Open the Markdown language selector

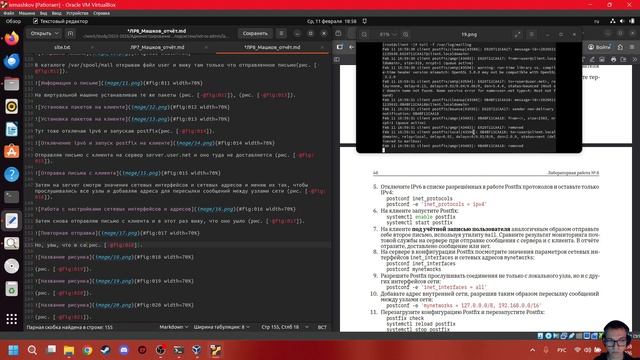pos(173,327)
